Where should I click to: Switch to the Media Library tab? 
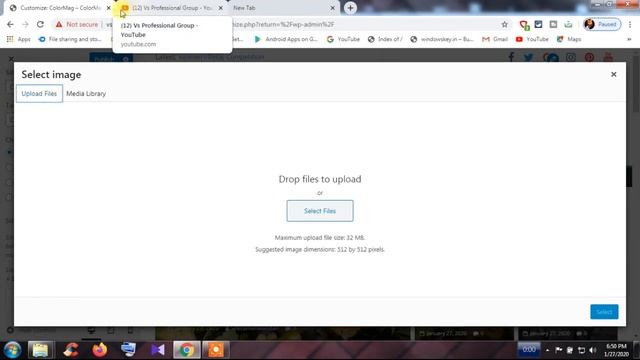click(x=86, y=94)
